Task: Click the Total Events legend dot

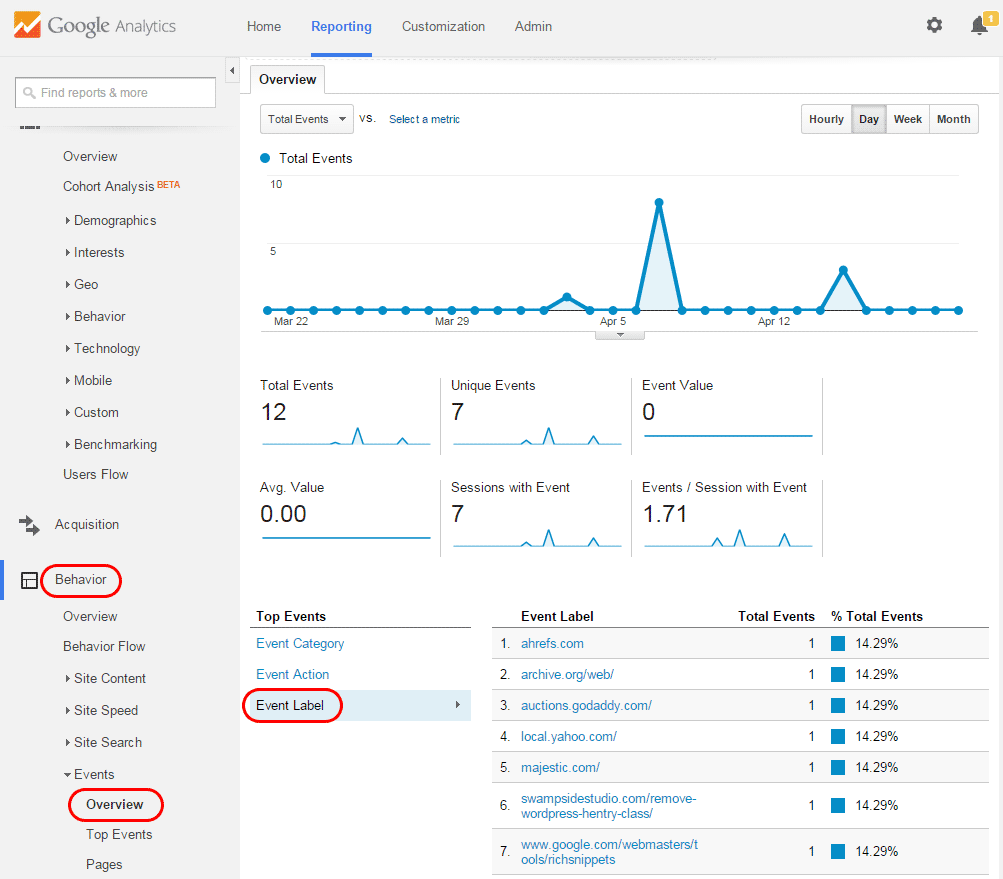Action: [x=265, y=158]
